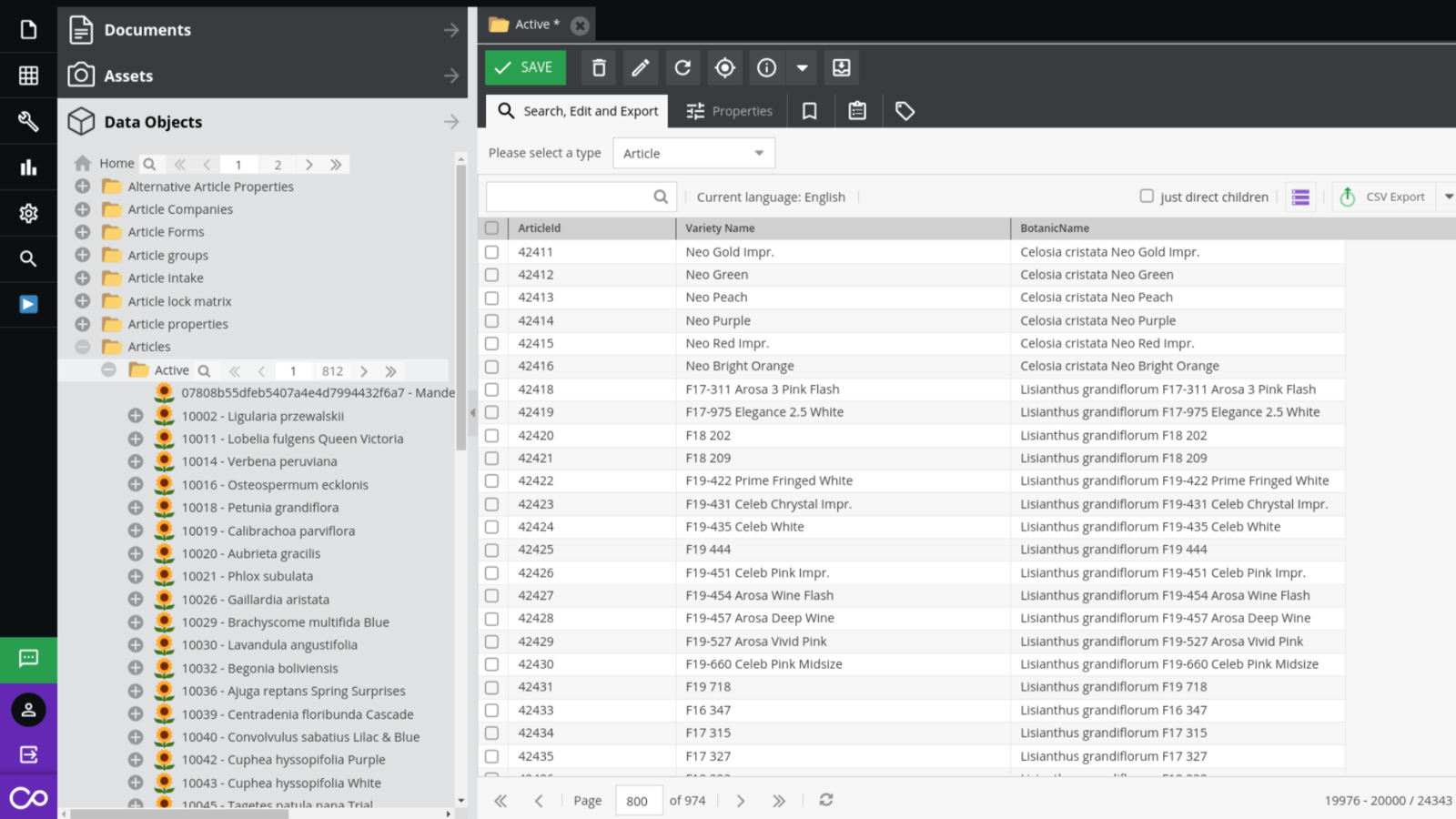1456x819 pixels.
Task: Switch to Search, Edit and Export tab
Action: [x=577, y=111]
